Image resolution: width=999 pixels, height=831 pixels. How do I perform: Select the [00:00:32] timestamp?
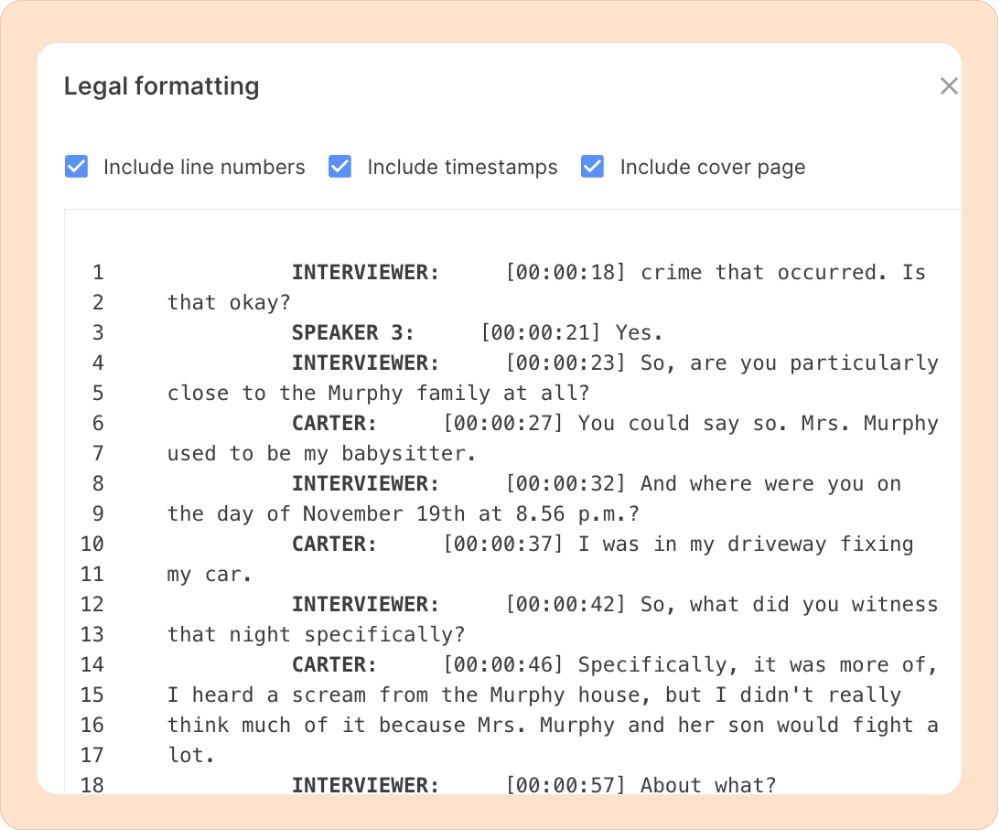click(x=565, y=484)
